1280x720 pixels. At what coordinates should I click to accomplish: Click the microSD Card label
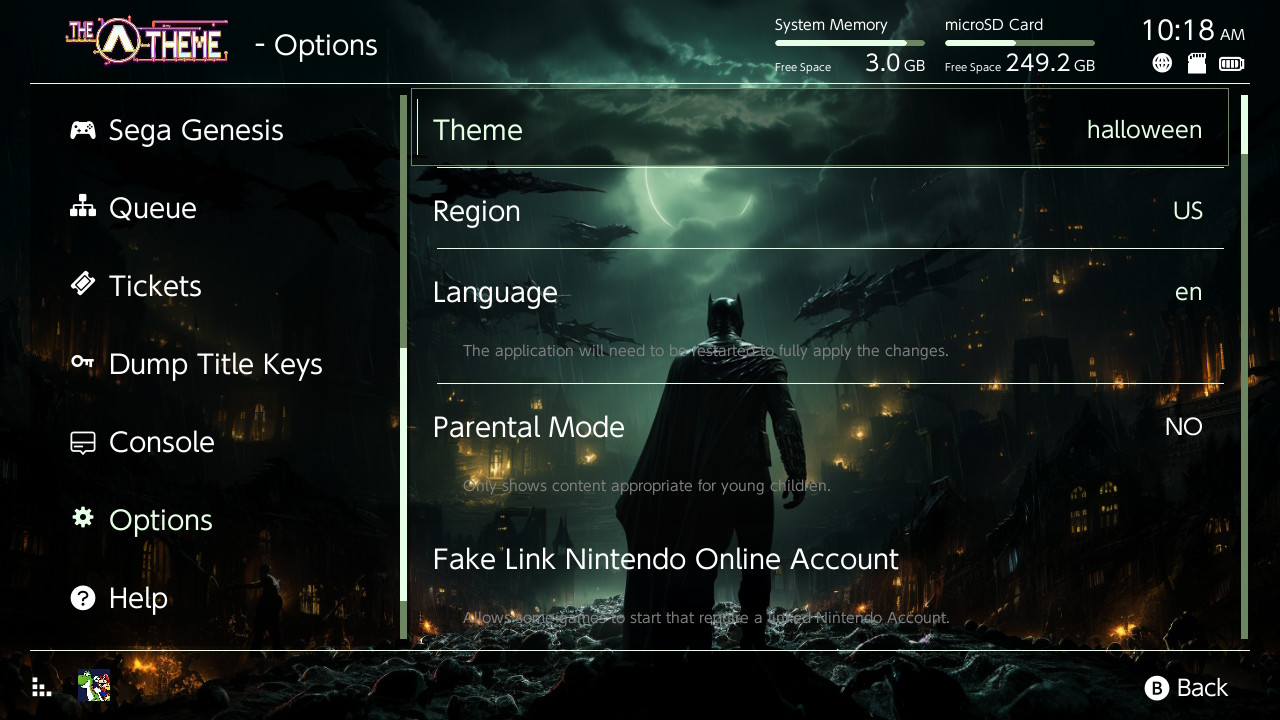coord(994,25)
